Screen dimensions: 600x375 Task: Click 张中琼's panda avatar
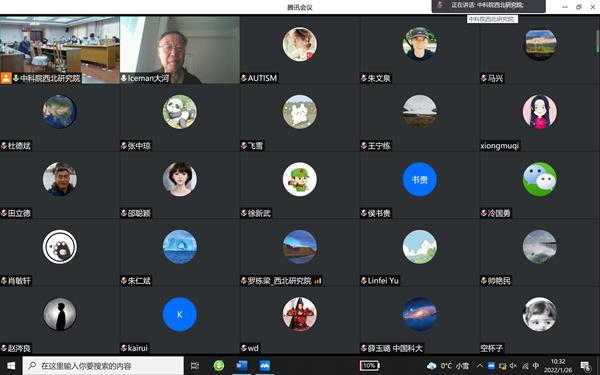coord(180,112)
